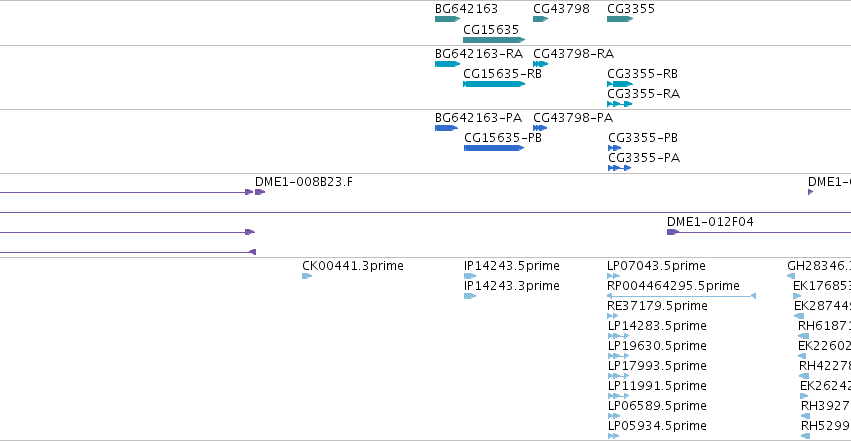The width and height of the screenshot is (851, 441).
Task: Select the CG3355-PB protein label
Action: [x=643, y=138]
